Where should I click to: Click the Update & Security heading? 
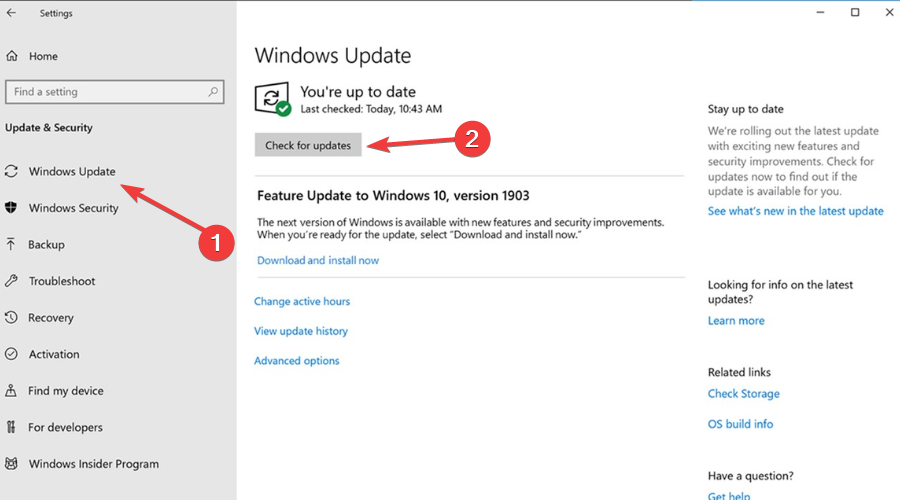pyautogui.click(x=49, y=127)
